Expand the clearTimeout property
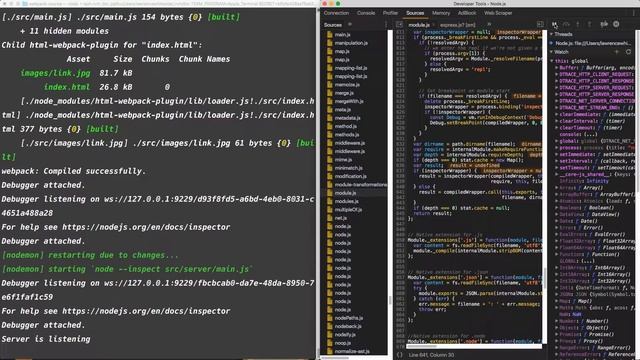 click(557, 128)
